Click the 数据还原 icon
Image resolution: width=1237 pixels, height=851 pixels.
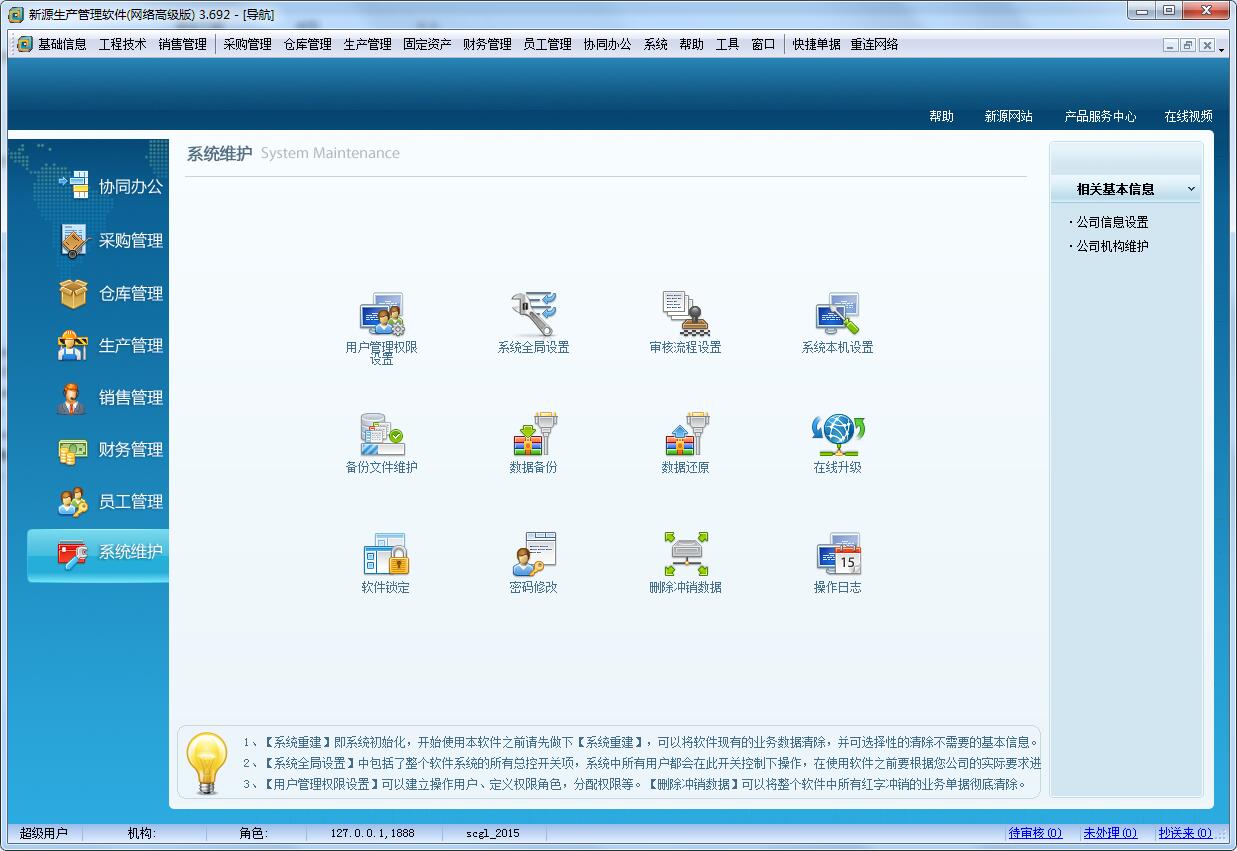(x=685, y=435)
